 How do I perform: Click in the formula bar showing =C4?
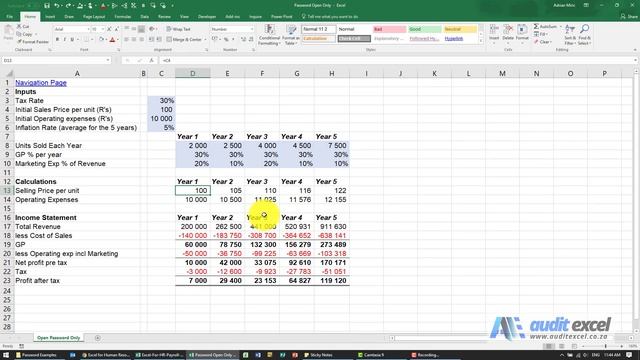pos(396,60)
